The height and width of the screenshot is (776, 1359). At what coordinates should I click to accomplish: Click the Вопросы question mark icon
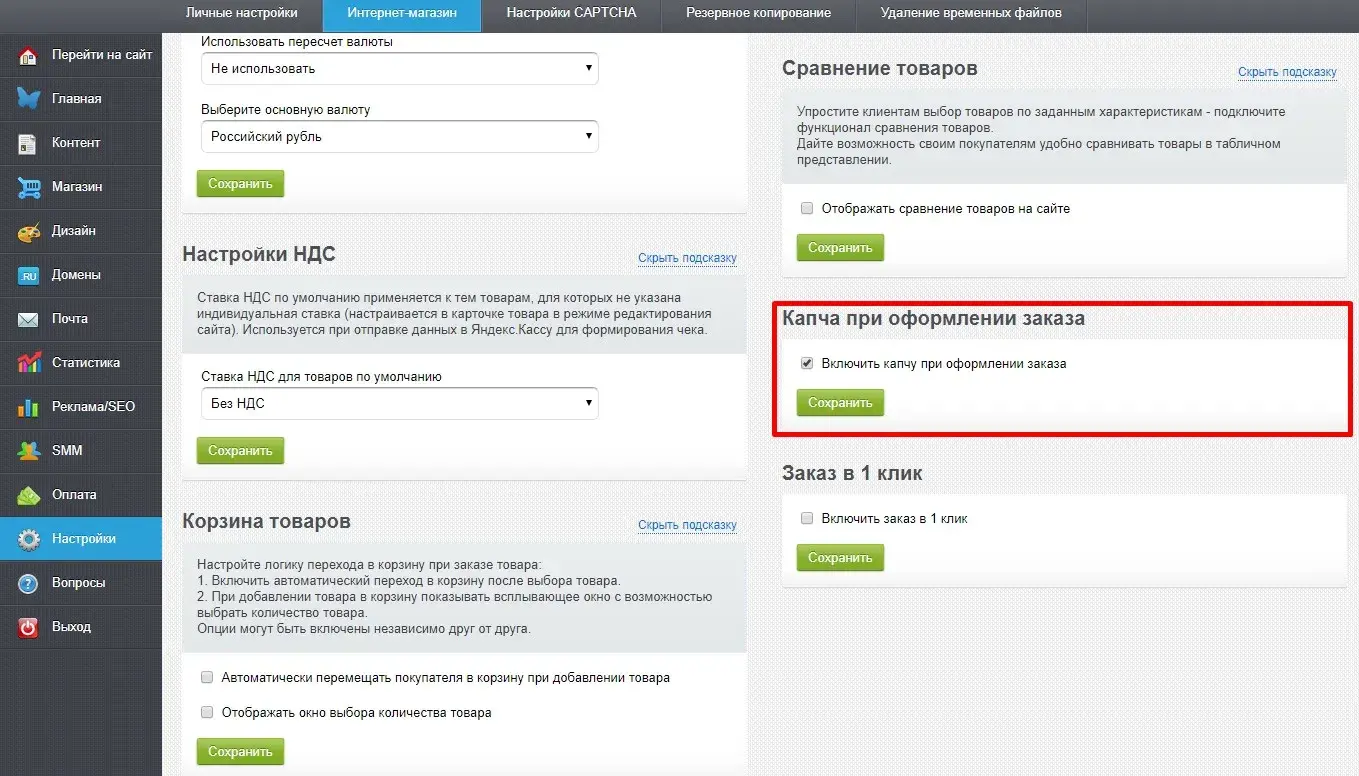(x=28, y=583)
